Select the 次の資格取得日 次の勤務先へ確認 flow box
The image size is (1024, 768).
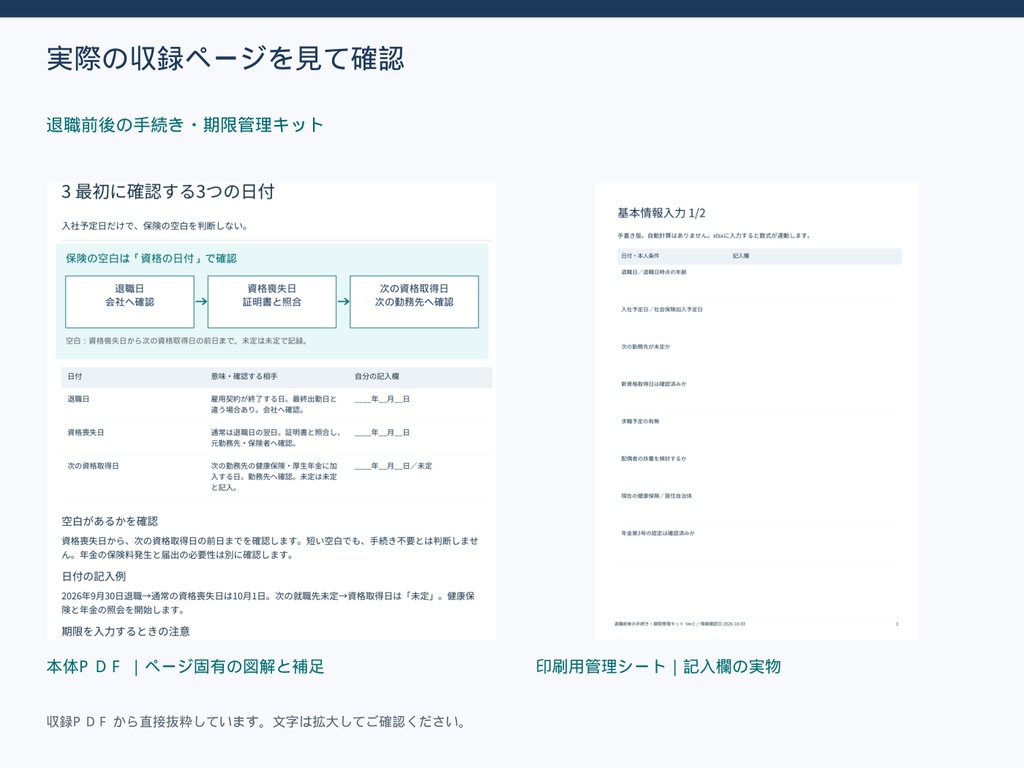tap(414, 302)
